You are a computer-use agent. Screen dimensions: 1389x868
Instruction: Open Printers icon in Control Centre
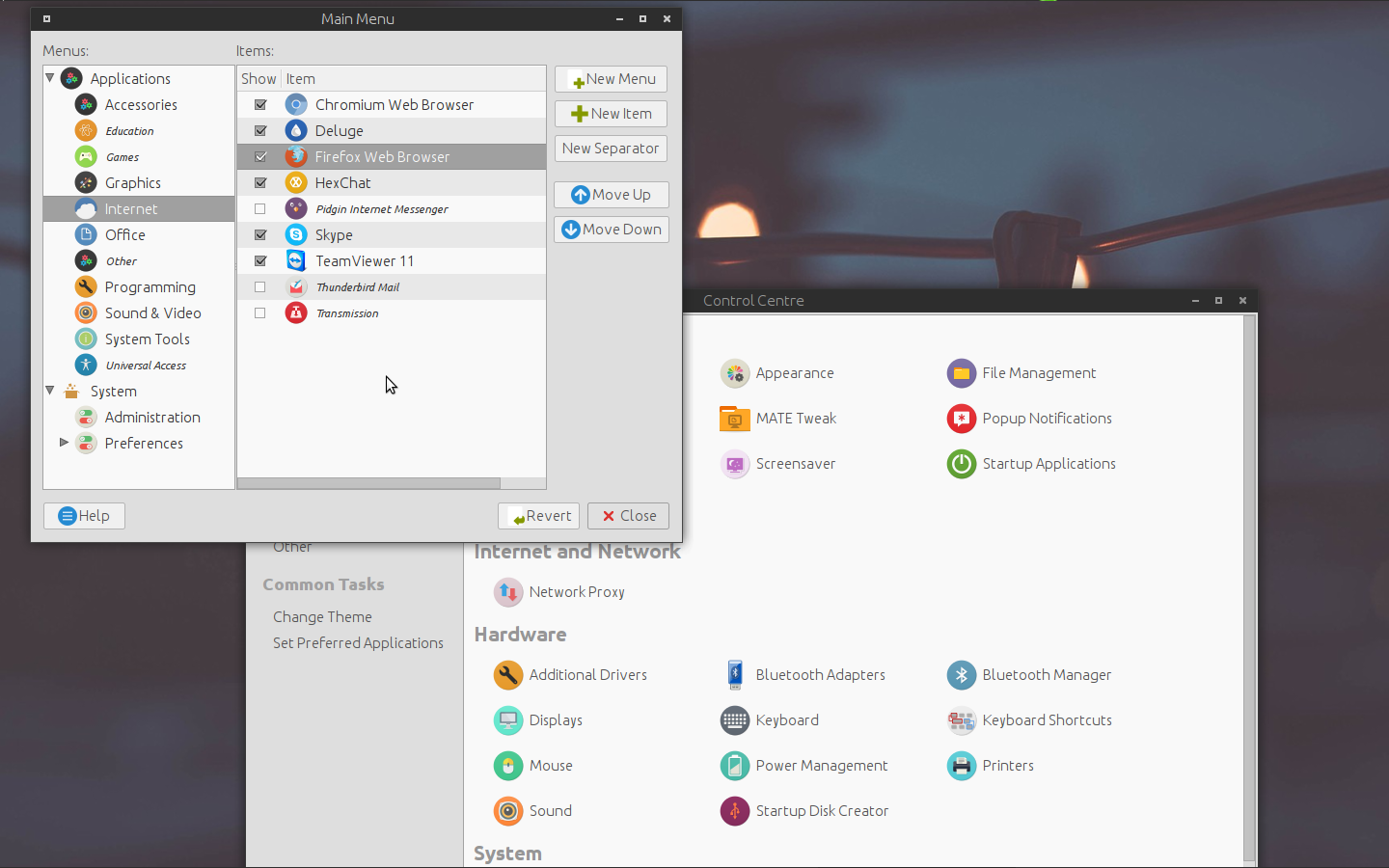click(962, 766)
